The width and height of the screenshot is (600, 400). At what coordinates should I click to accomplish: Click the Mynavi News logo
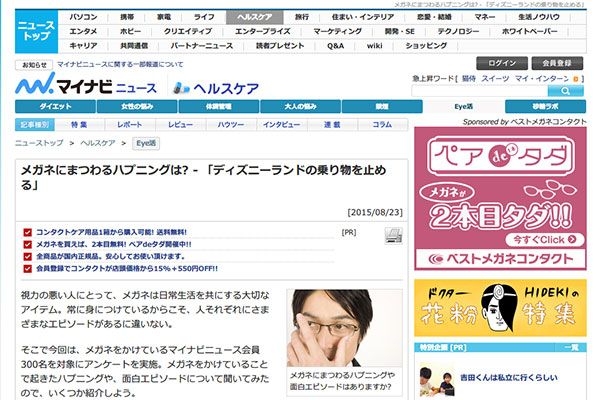86,84
